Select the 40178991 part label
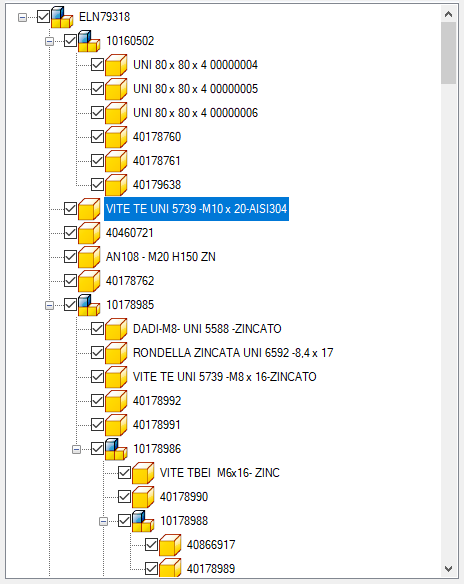Viewport: 464px width, 584px height. pyautogui.click(x=157, y=425)
